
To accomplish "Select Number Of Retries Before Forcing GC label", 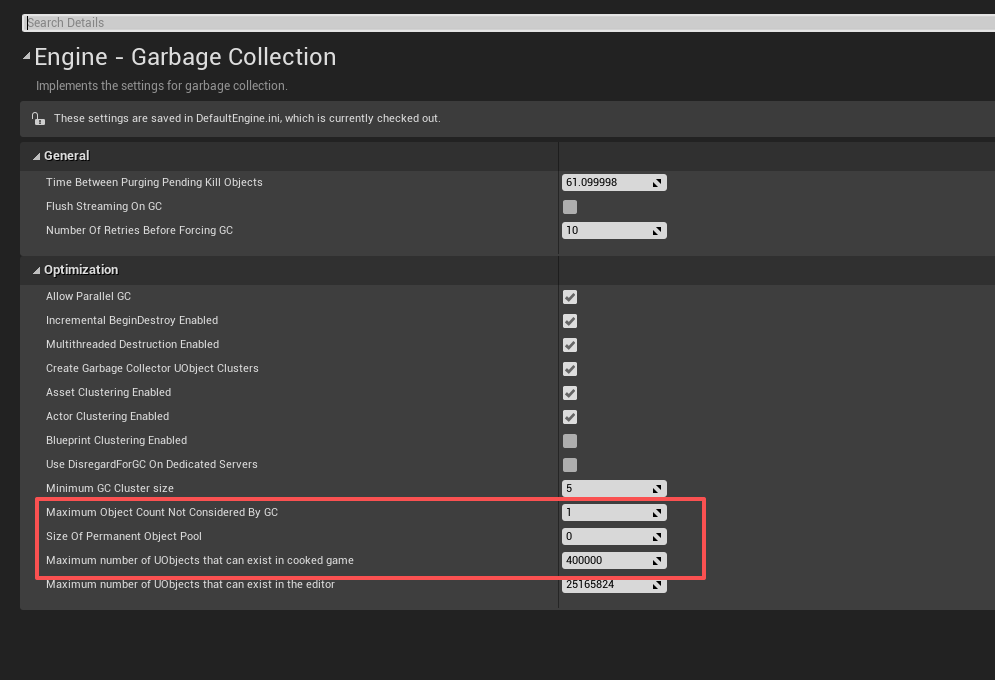I will click(140, 231).
